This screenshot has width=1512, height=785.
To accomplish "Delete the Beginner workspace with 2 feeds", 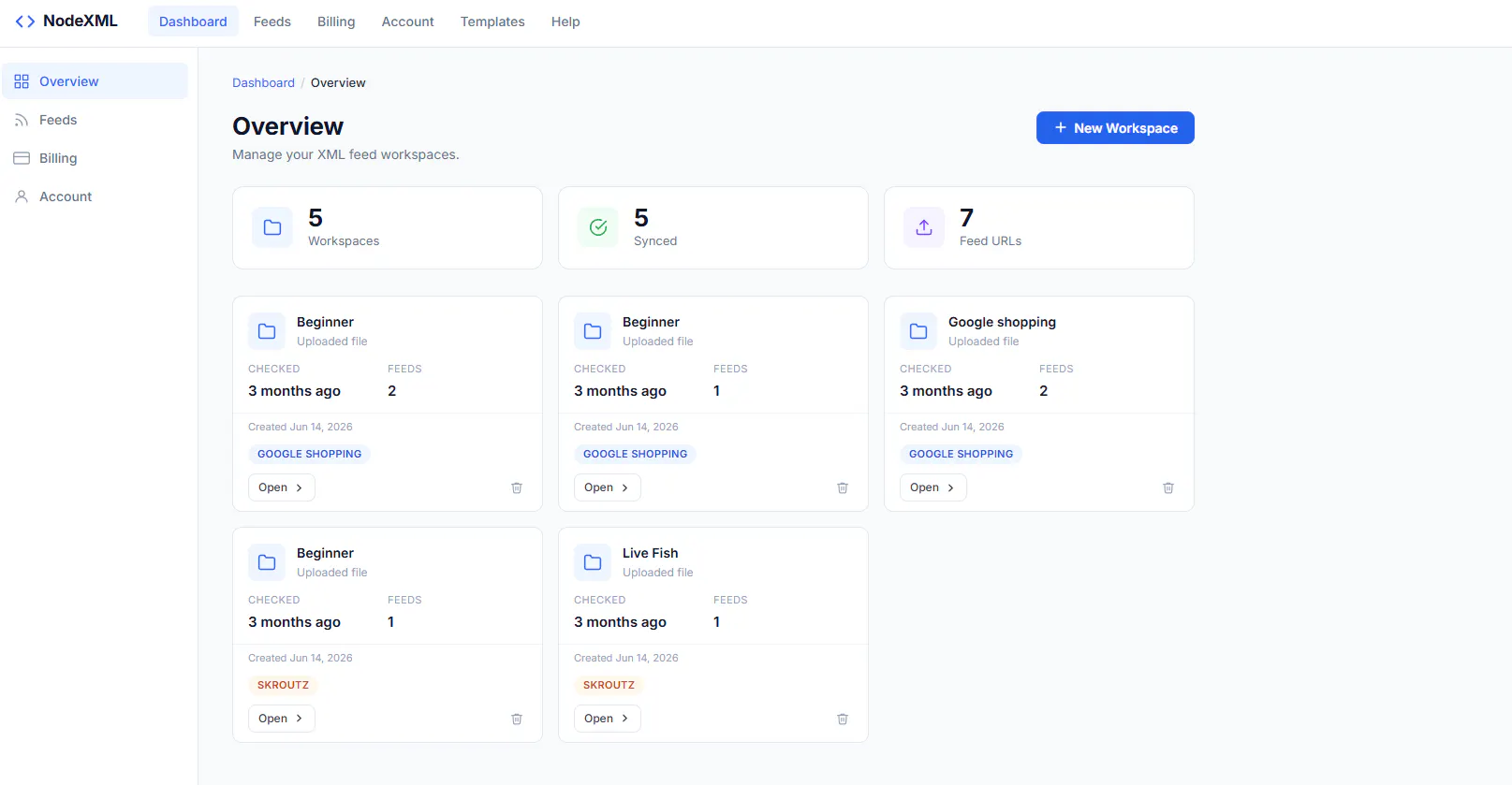I will [x=517, y=487].
